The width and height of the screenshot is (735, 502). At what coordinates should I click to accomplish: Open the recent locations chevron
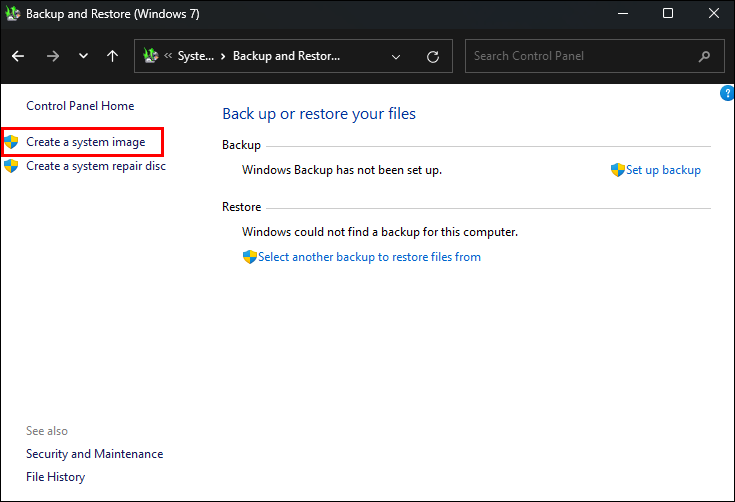pos(83,56)
